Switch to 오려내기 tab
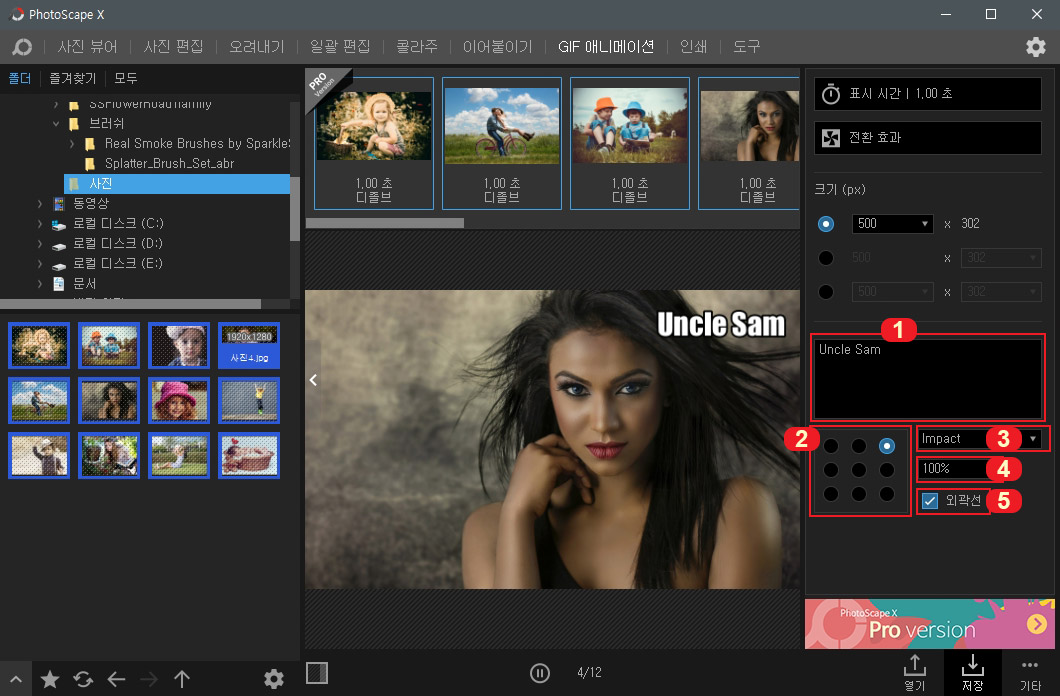 click(257, 47)
